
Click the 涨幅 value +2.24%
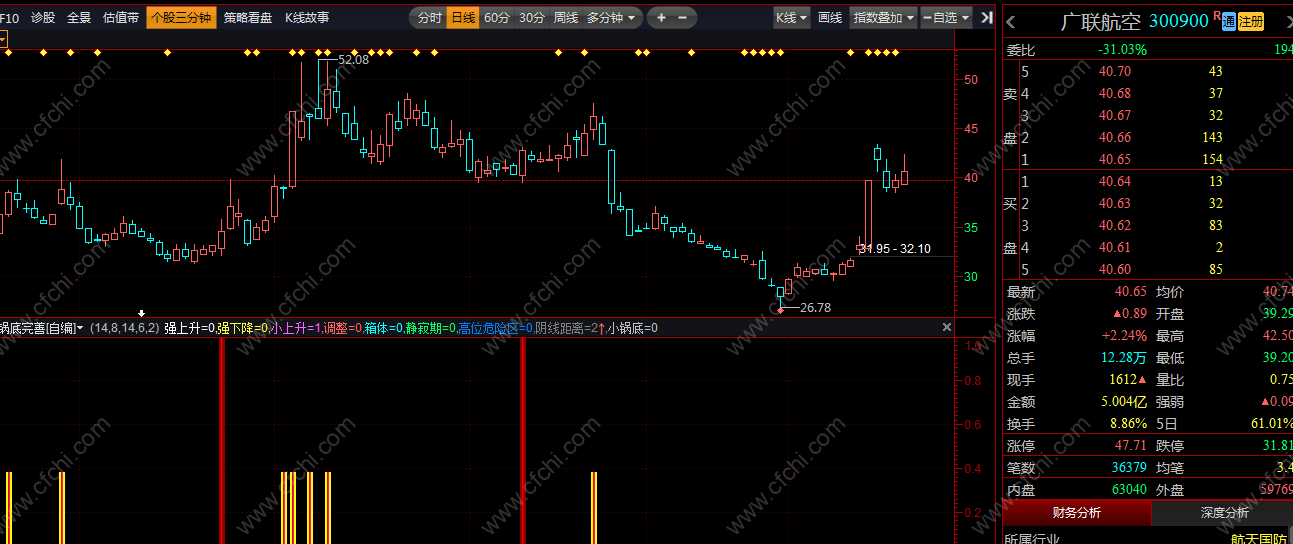pos(1124,335)
